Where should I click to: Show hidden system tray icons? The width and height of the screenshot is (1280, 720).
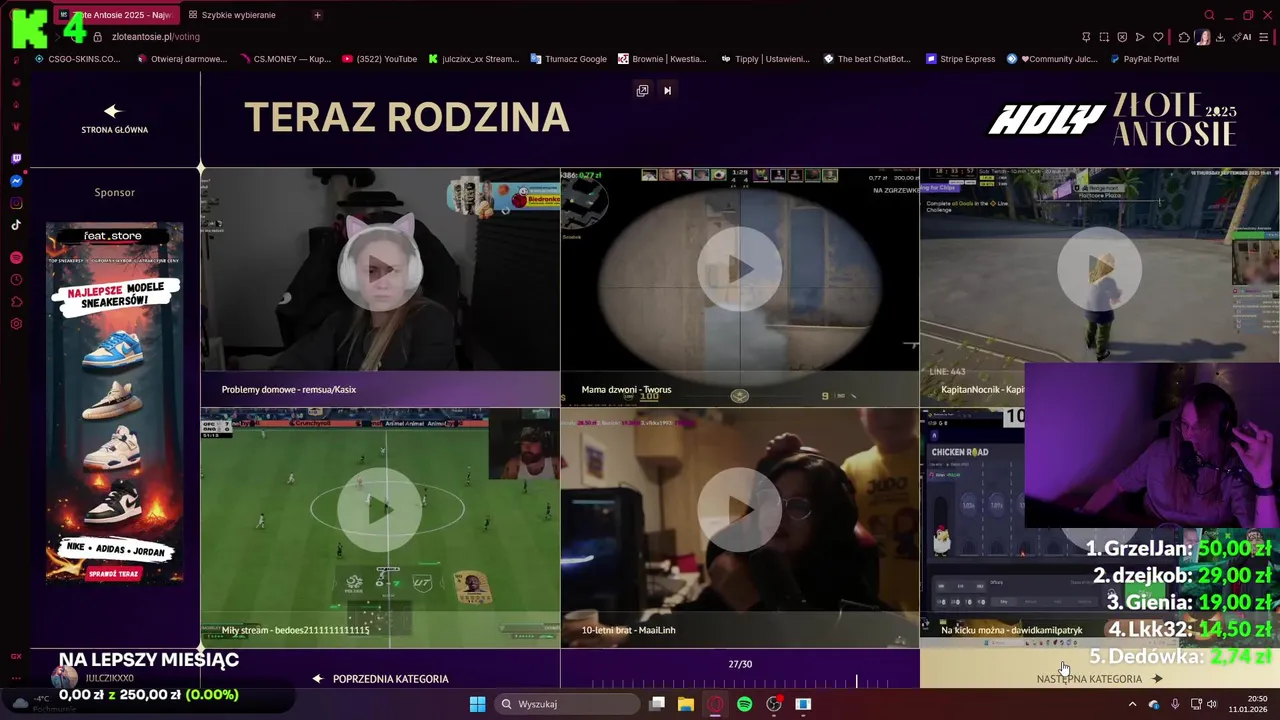tap(1132, 704)
